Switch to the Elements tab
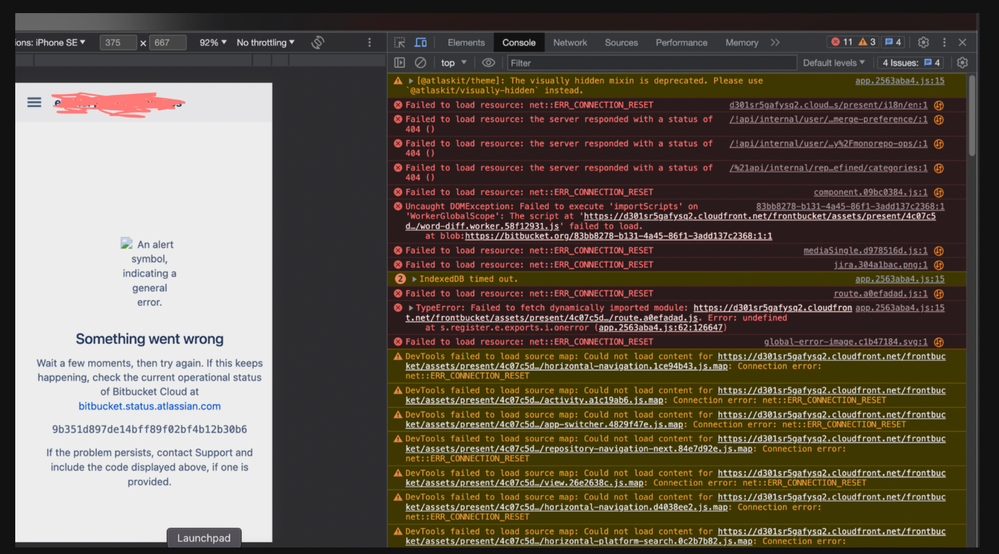 click(466, 43)
